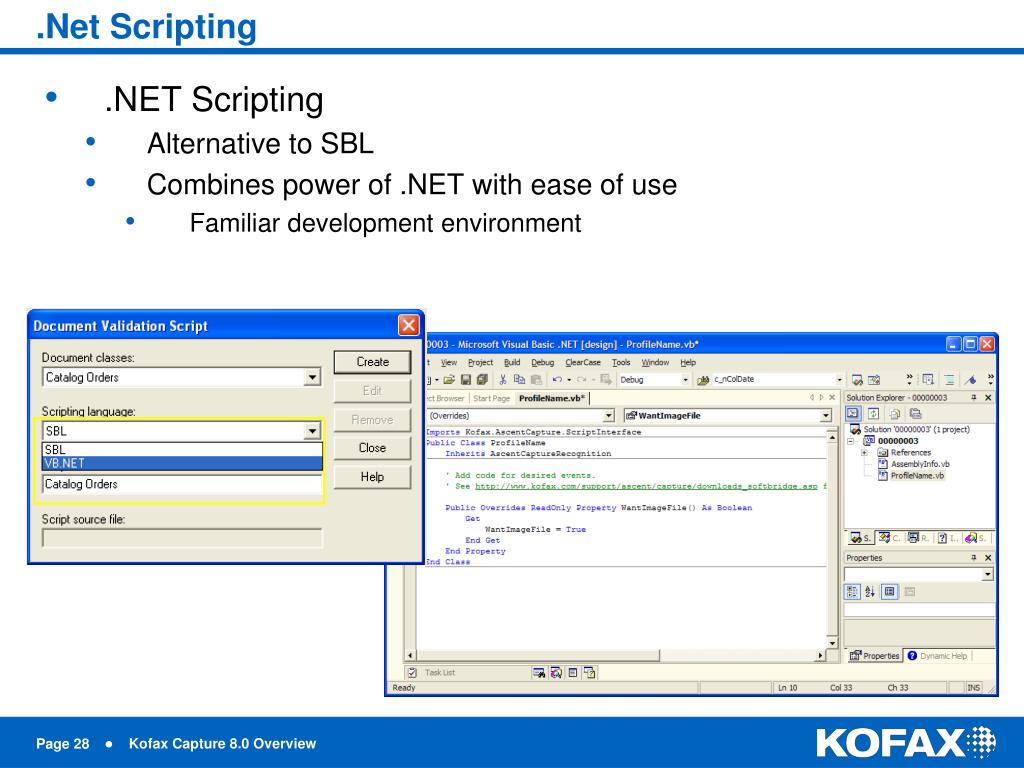This screenshot has height=768, width=1024.
Task: Click Refresh icon in Solution Explorer toolbar
Action: click(x=874, y=413)
